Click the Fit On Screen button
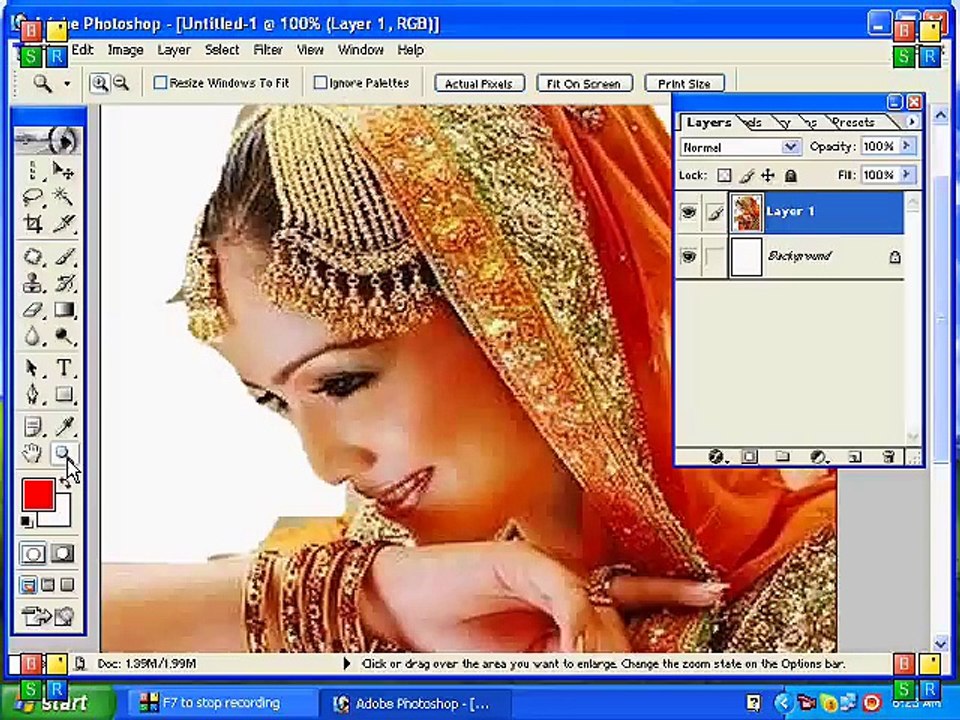The image size is (960, 720). point(584,83)
